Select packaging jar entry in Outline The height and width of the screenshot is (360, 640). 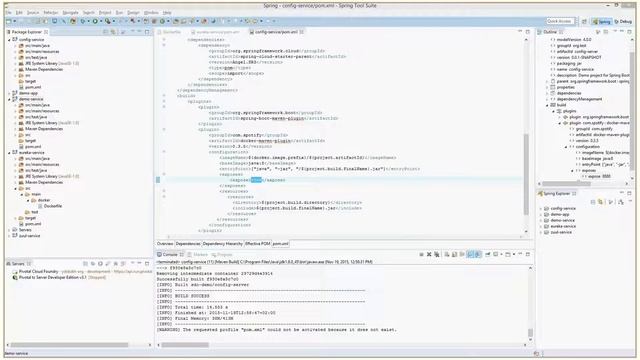click(569, 64)
